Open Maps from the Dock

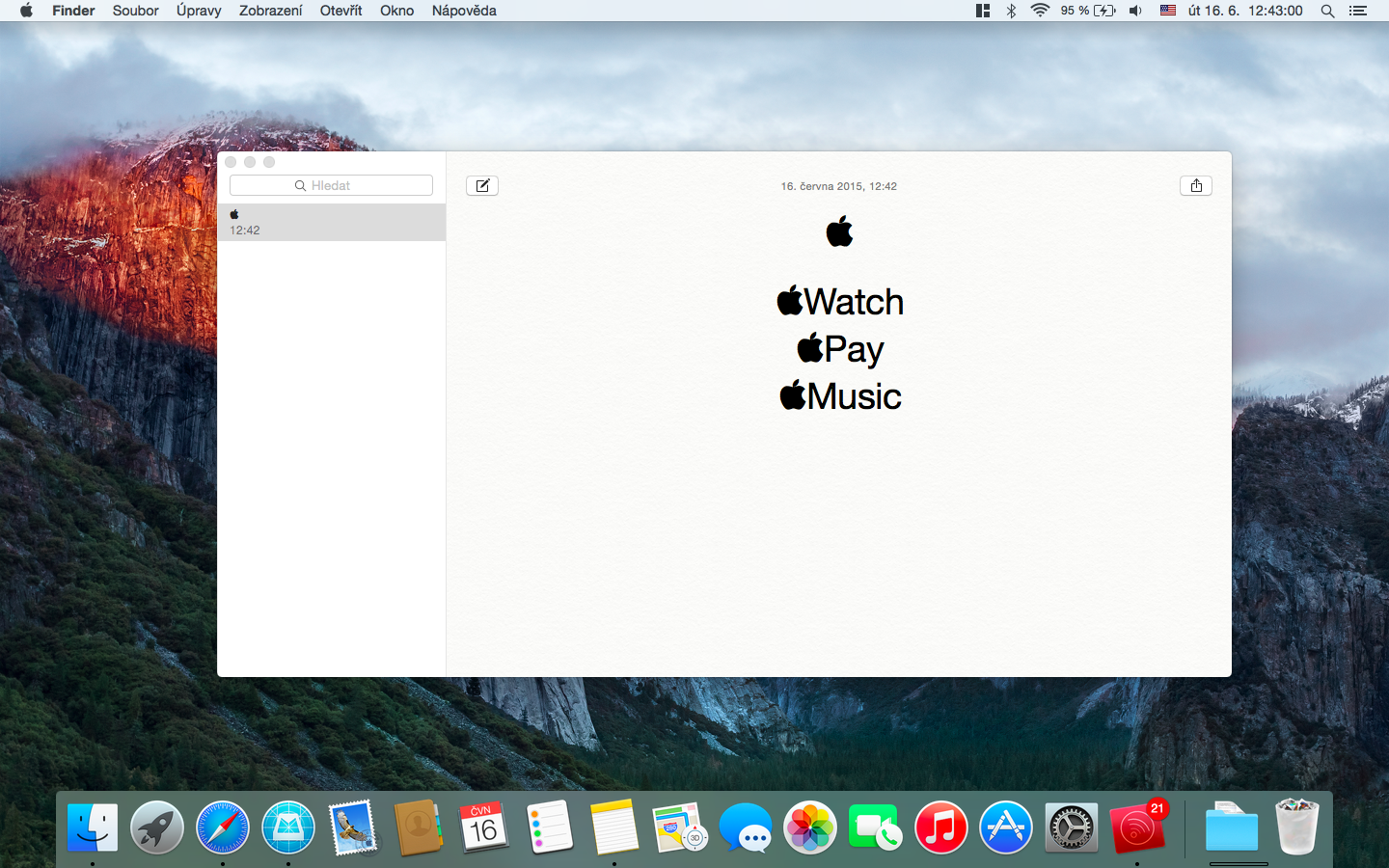pyautogui.click(x=680, y=827)
